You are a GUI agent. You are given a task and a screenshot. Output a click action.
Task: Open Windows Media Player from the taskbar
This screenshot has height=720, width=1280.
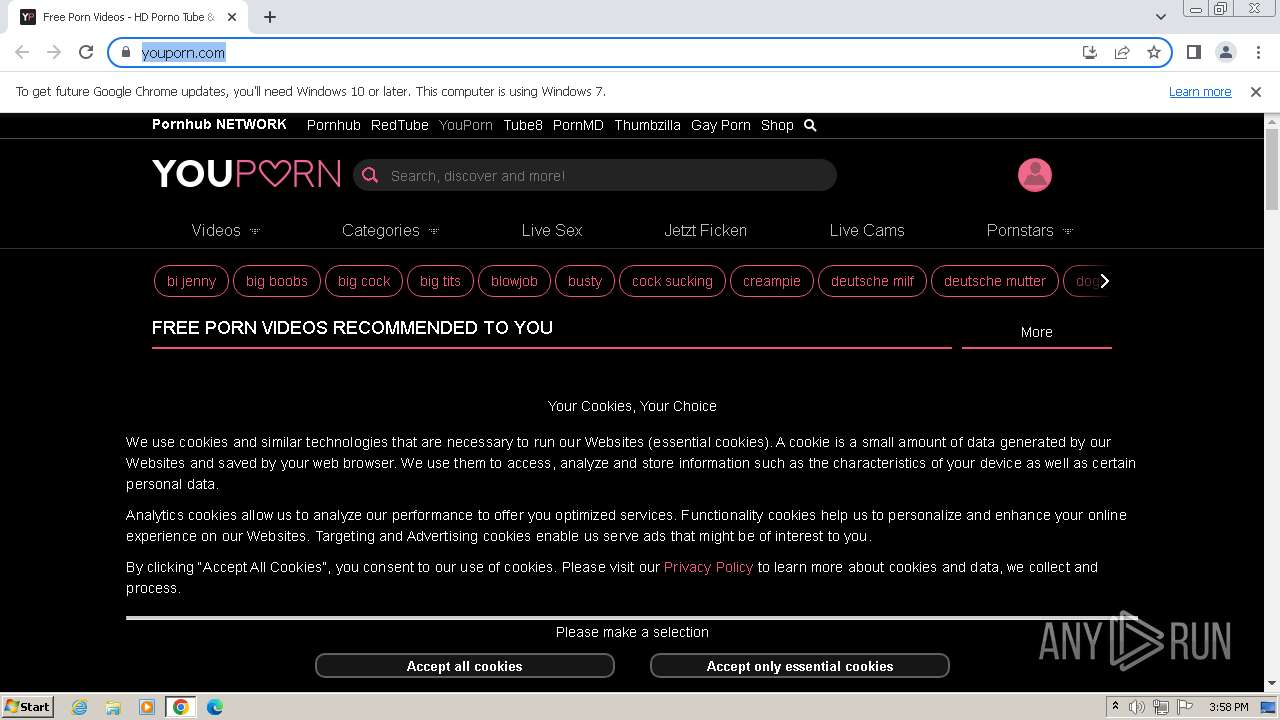point(147,707)
